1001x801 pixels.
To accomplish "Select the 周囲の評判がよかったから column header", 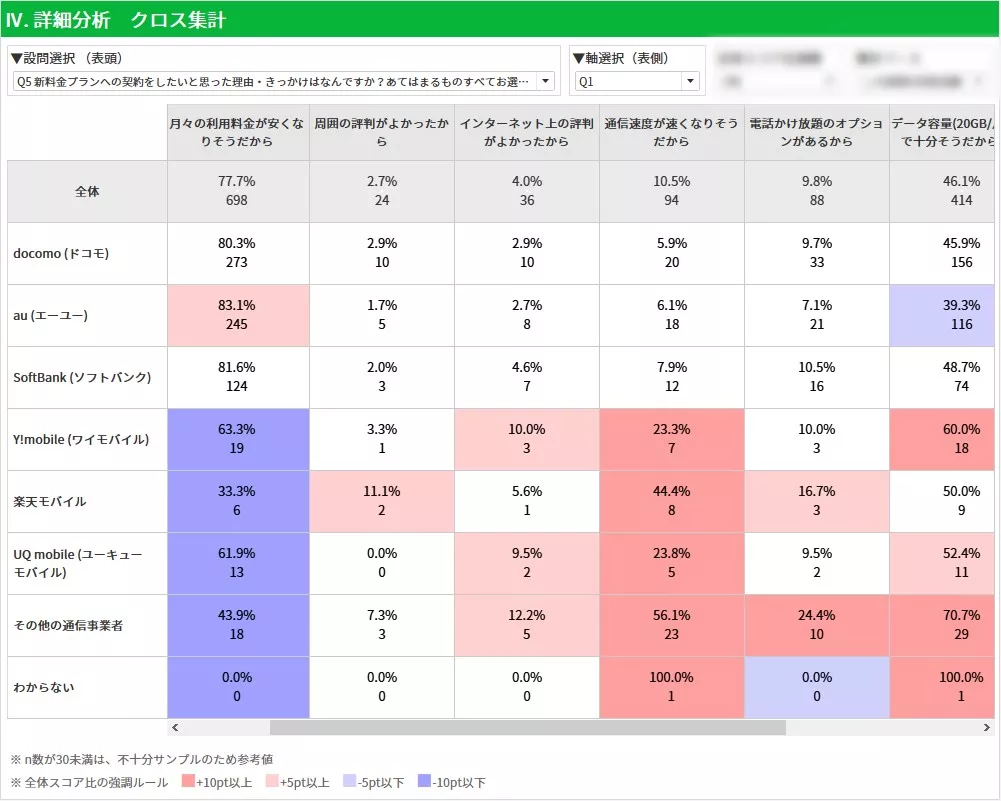I will (x=381, y=132).
